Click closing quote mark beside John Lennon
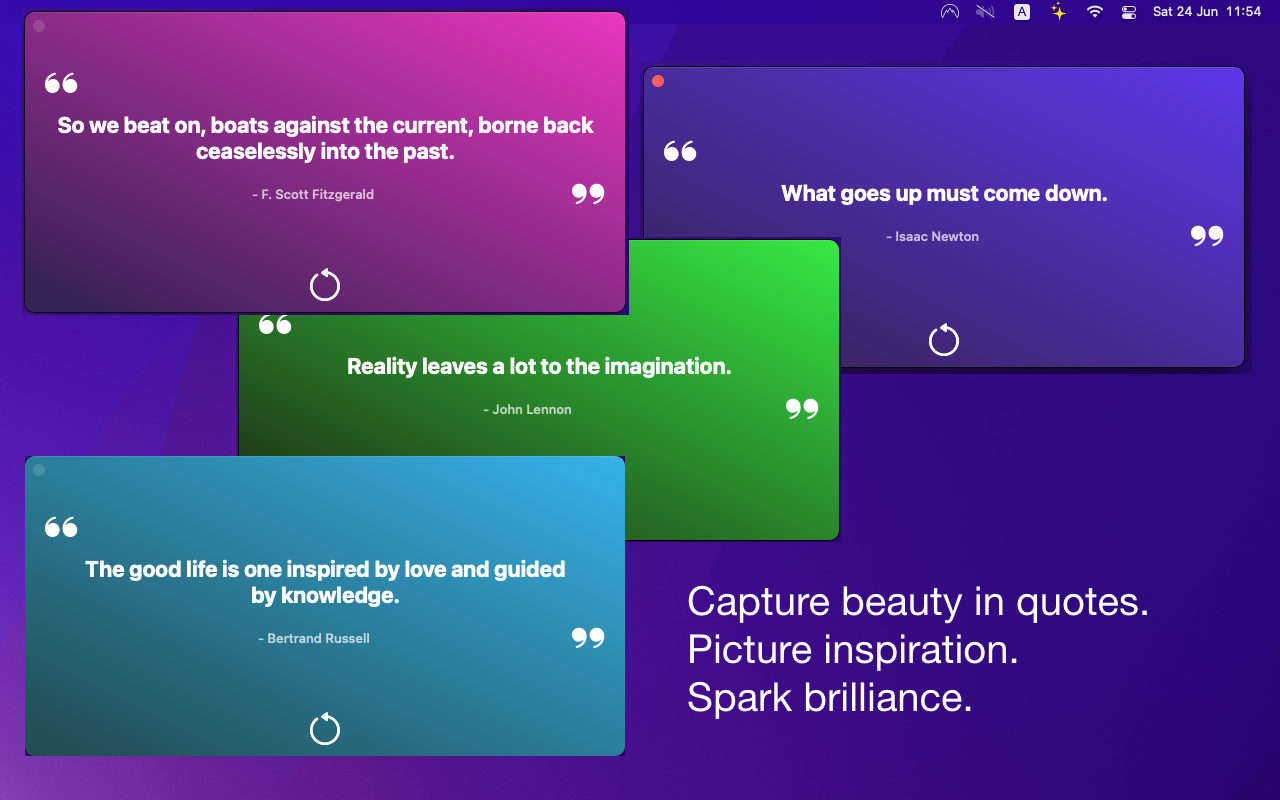1280x800 pixels. click(x=802, y=409)
